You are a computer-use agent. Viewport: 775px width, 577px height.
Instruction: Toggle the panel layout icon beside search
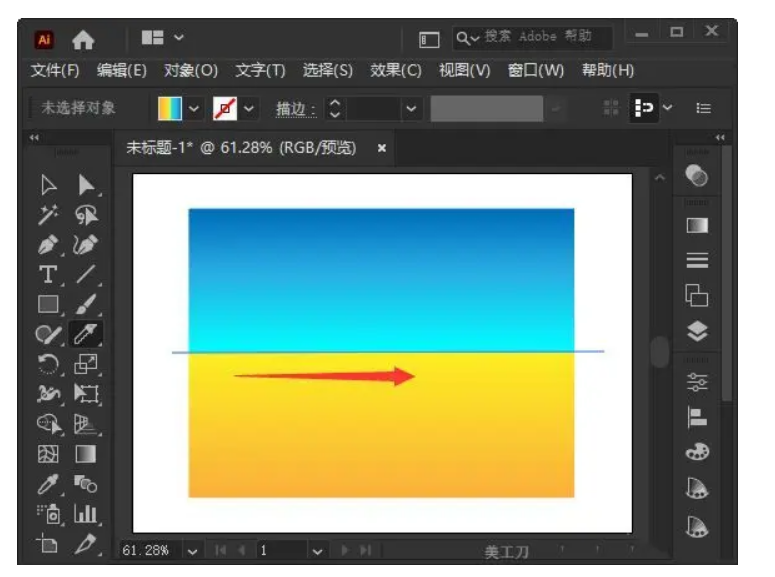tap(429, 40)
